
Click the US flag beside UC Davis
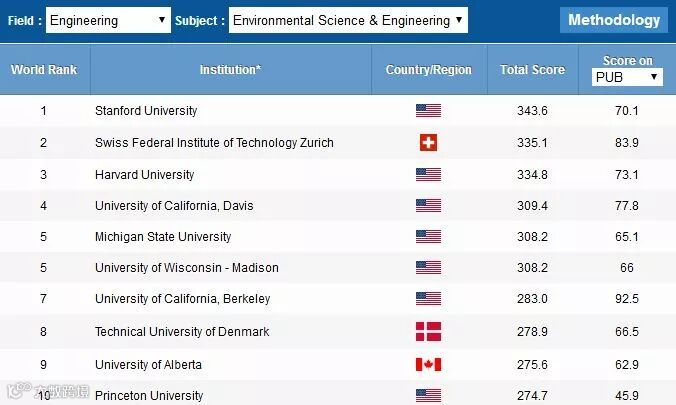[428, 206]
